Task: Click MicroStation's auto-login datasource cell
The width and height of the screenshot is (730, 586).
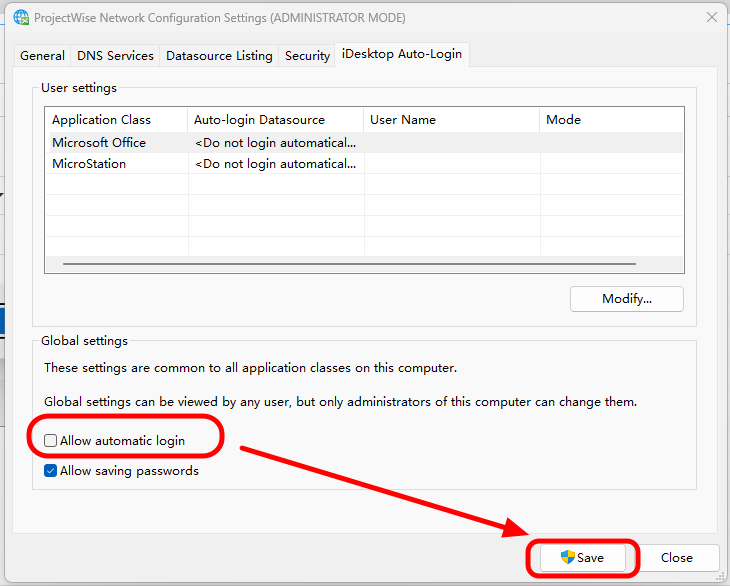Action: 276,164
